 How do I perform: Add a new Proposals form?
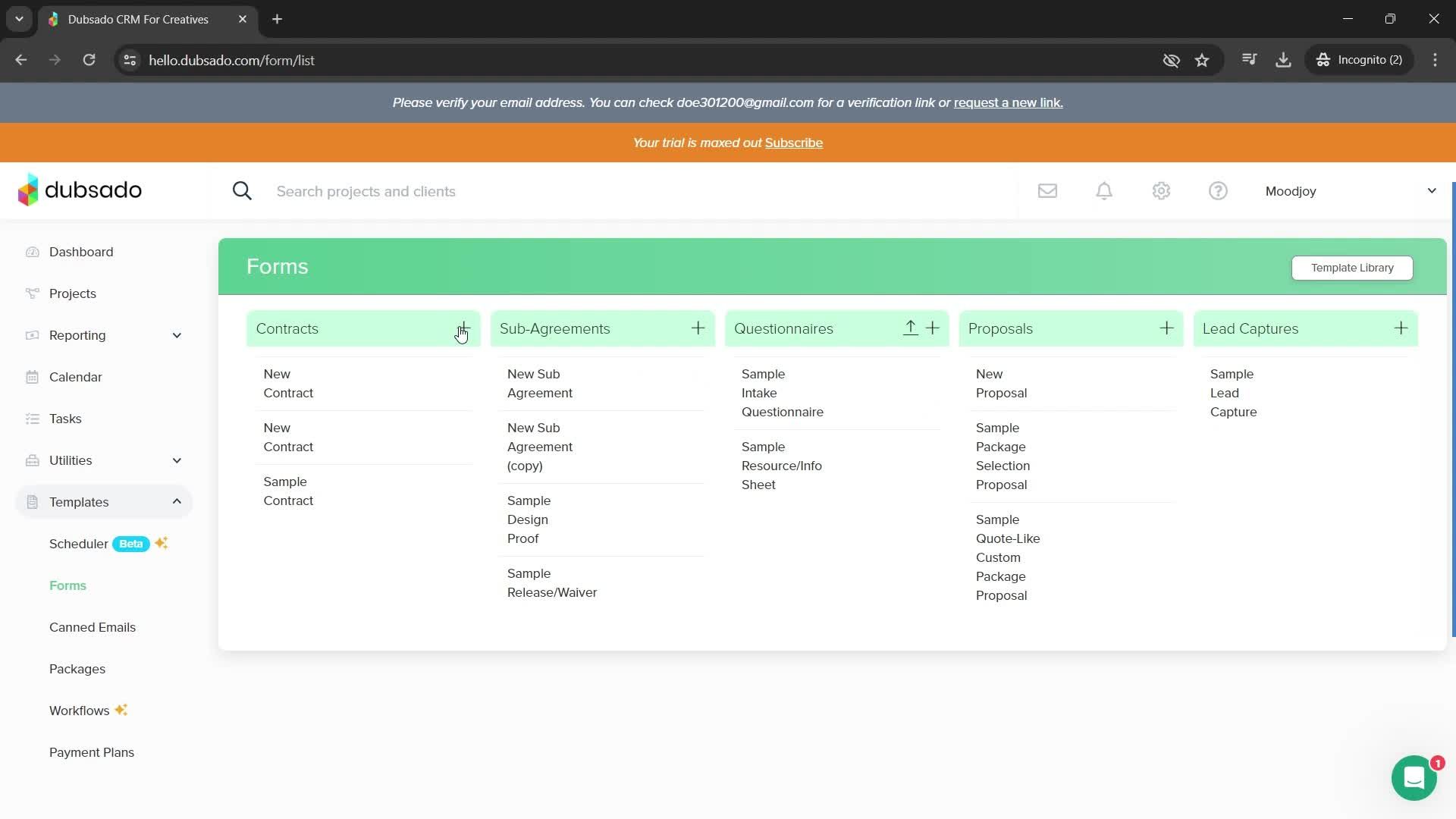pos(1166,328)
